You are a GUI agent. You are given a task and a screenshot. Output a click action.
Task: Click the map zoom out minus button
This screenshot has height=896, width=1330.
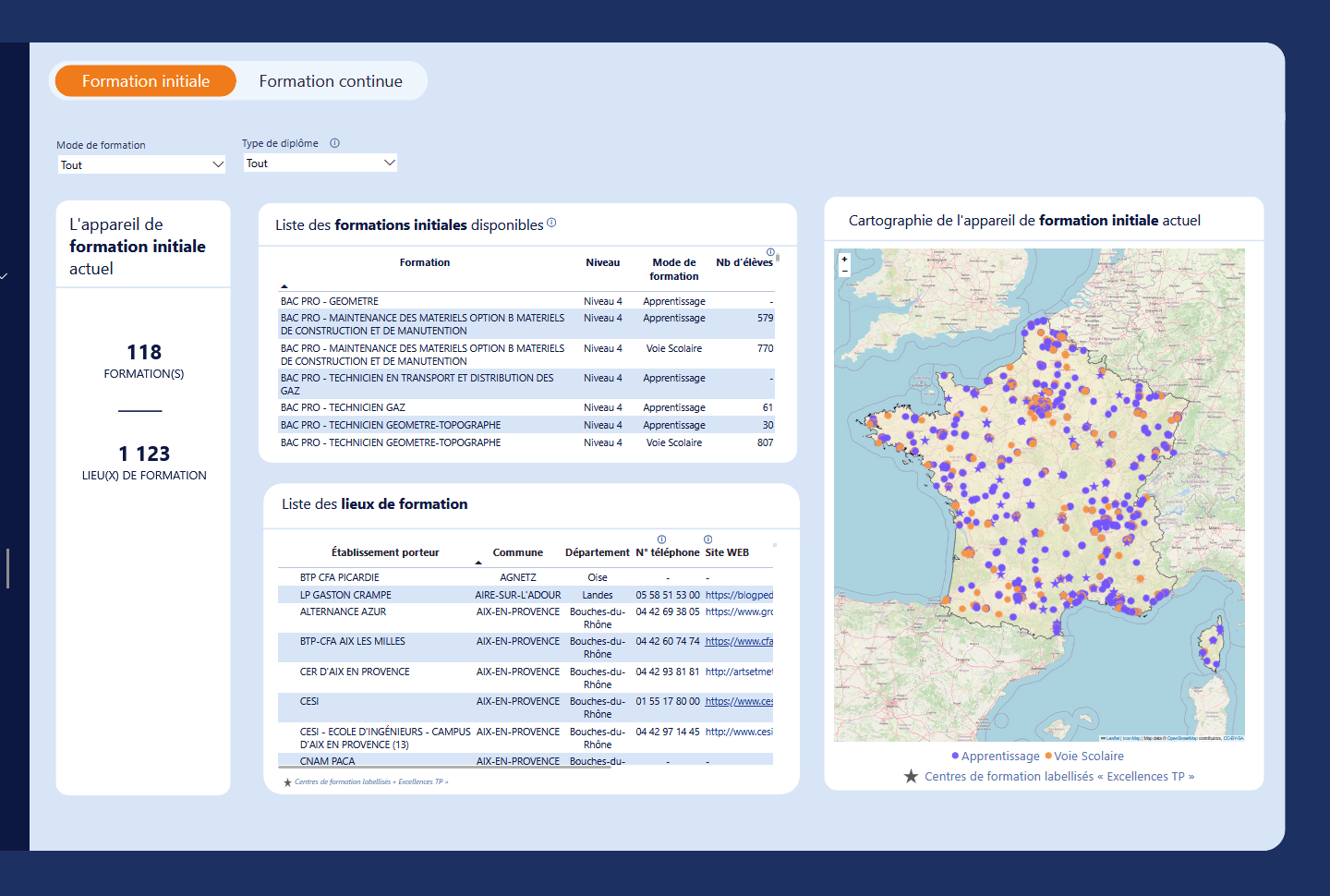(844, 272)
